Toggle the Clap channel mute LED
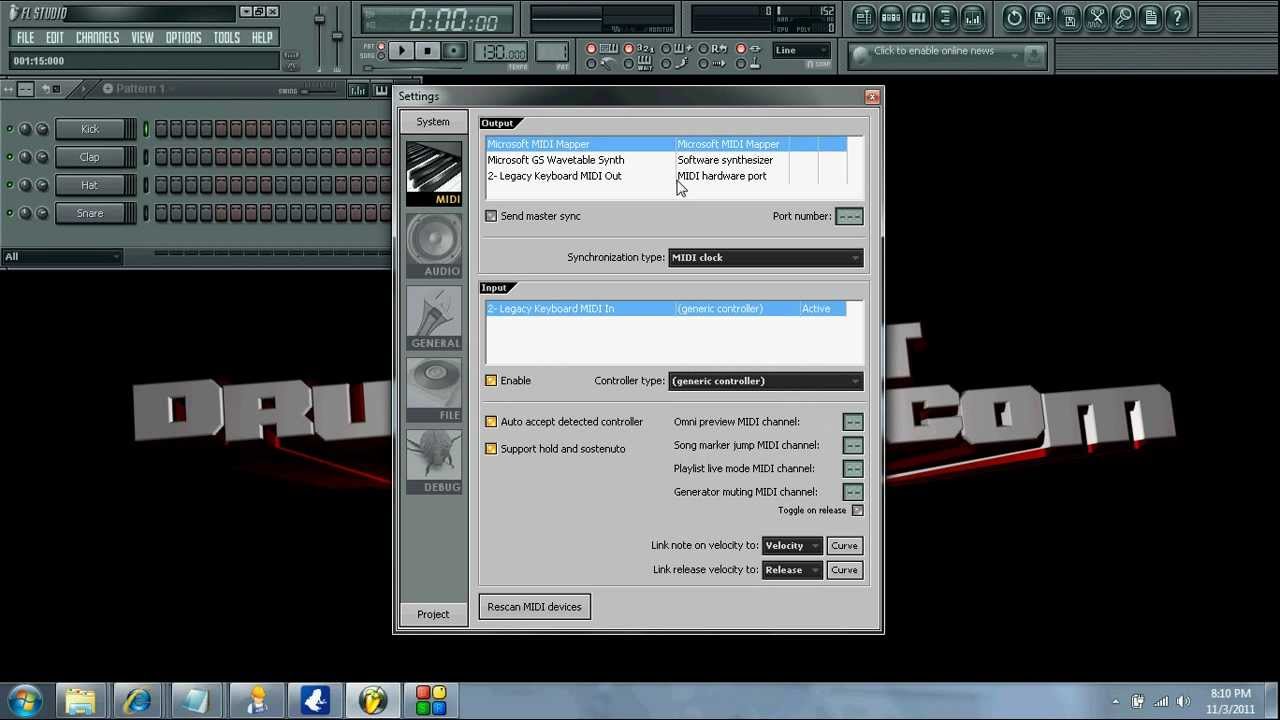The width and height of the screenshot is (1280, 720). click(10, 157)
